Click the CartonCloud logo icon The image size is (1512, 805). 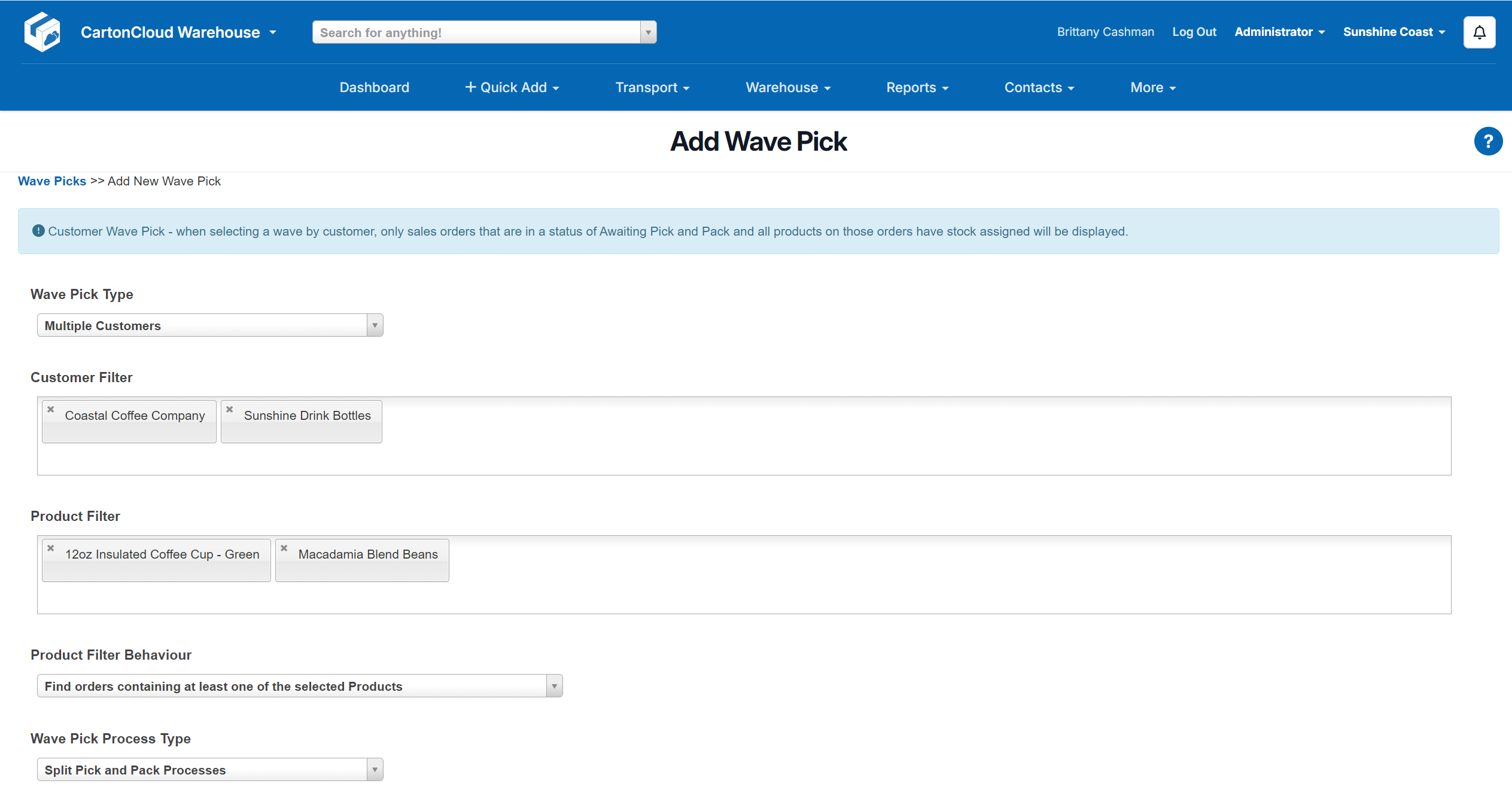pyautogui.click(x=42, y=32)
